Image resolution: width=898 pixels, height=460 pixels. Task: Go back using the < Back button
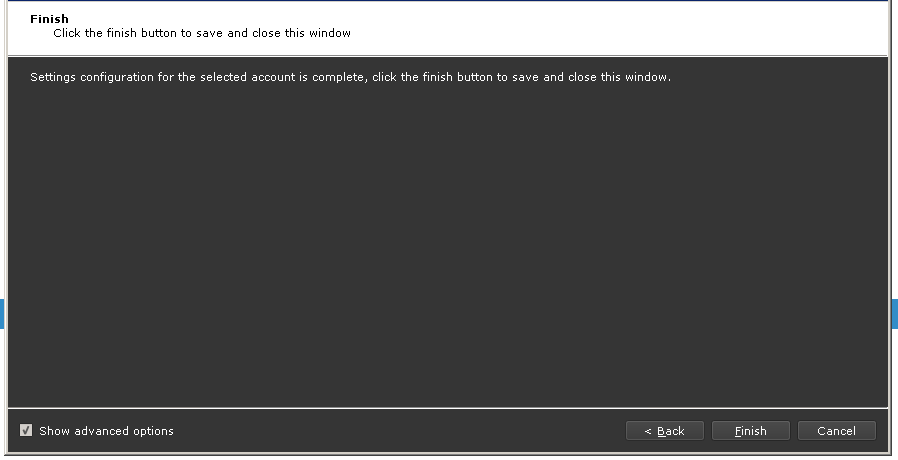(664, 431)
